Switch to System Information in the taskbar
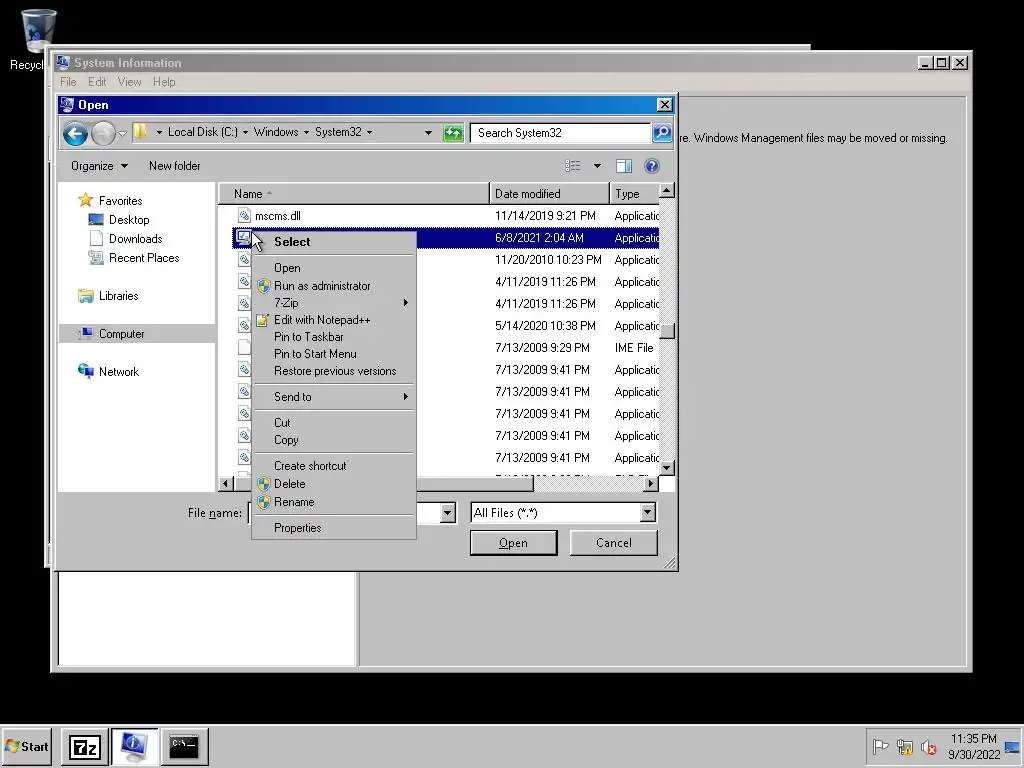The image size is (1024, 768). 135,746
